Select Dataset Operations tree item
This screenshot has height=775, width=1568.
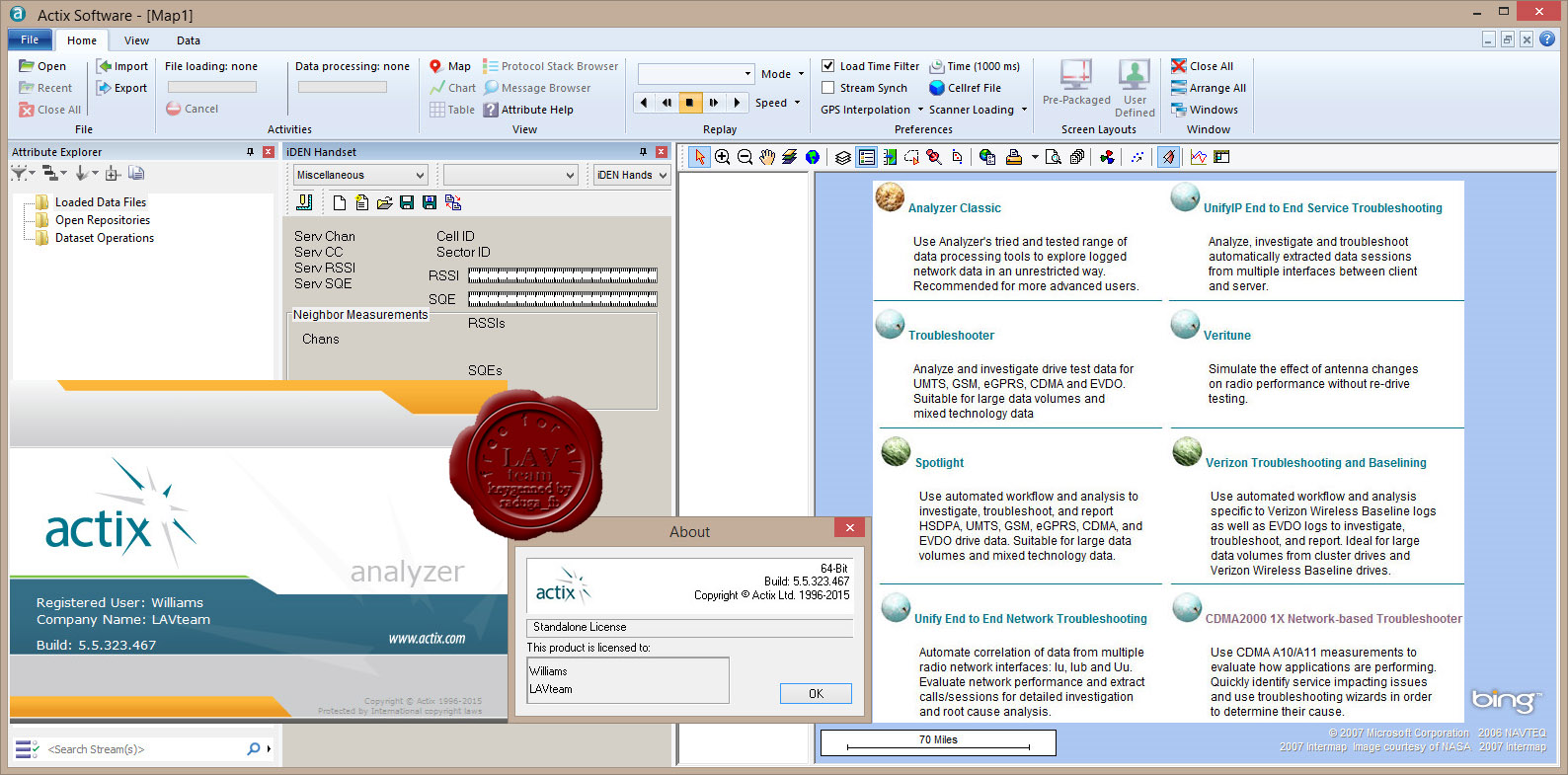pyautogui.click(x=105, y=238)
